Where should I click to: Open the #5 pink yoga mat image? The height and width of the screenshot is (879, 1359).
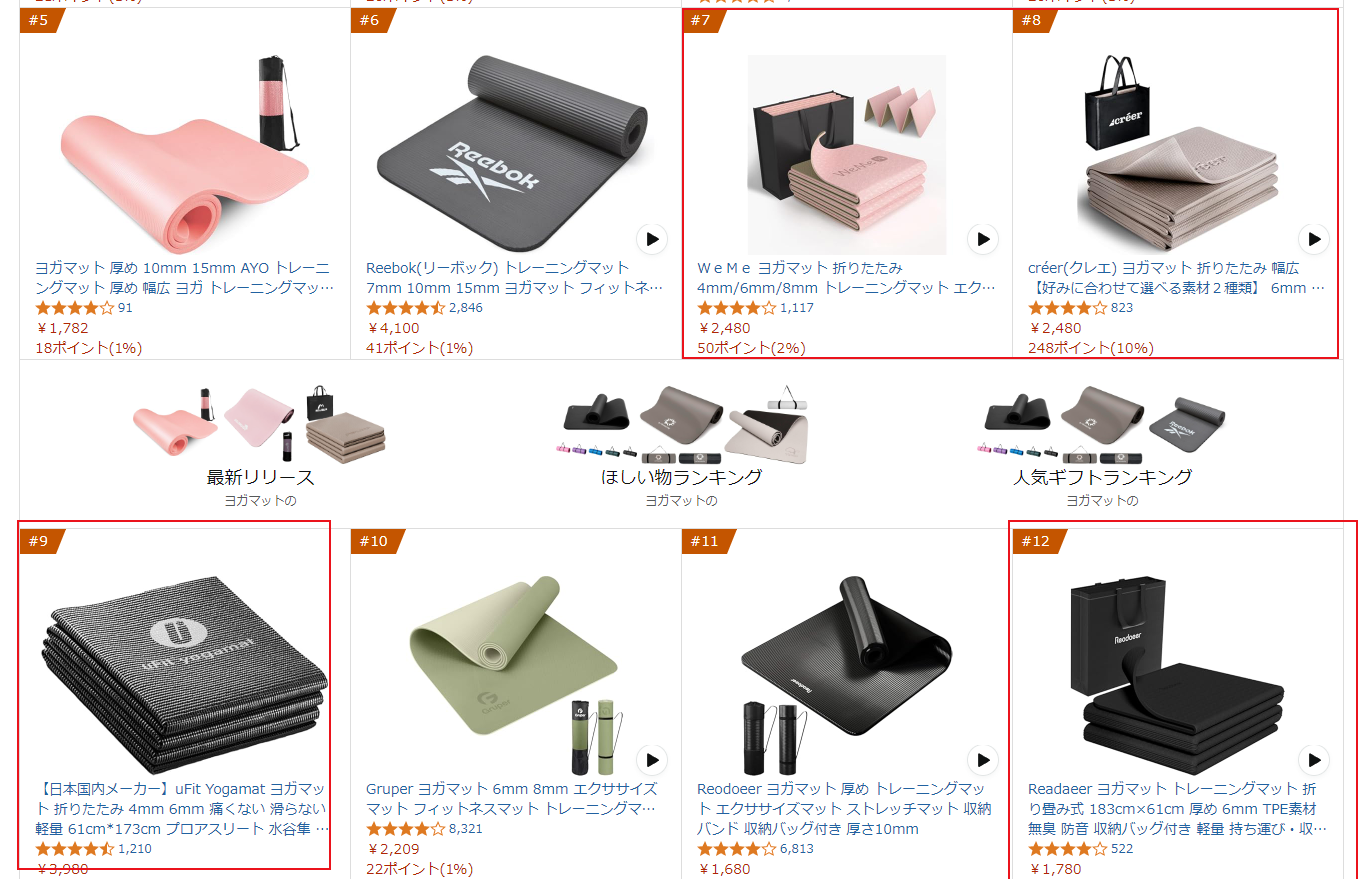point(185,155)
